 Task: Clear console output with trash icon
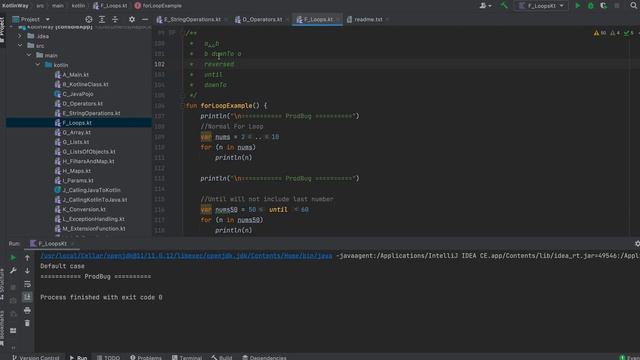pyautogui.click(x=27, y=323)
